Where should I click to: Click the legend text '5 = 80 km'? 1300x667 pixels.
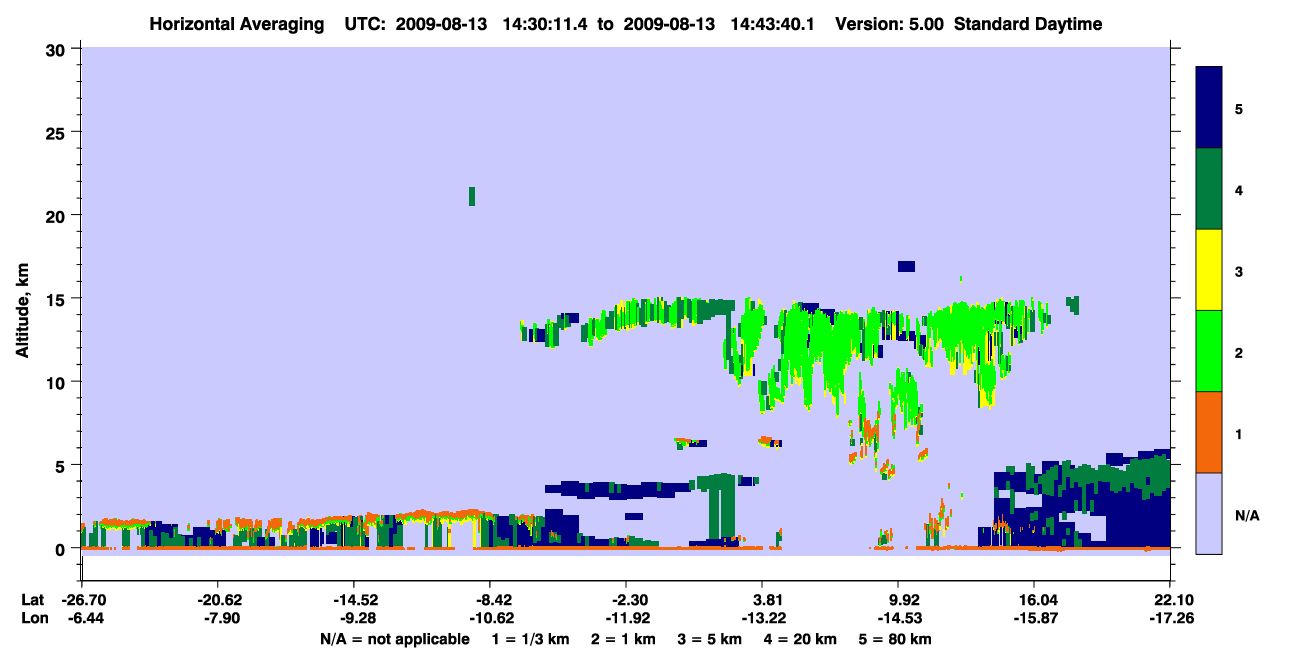[894, 639]
